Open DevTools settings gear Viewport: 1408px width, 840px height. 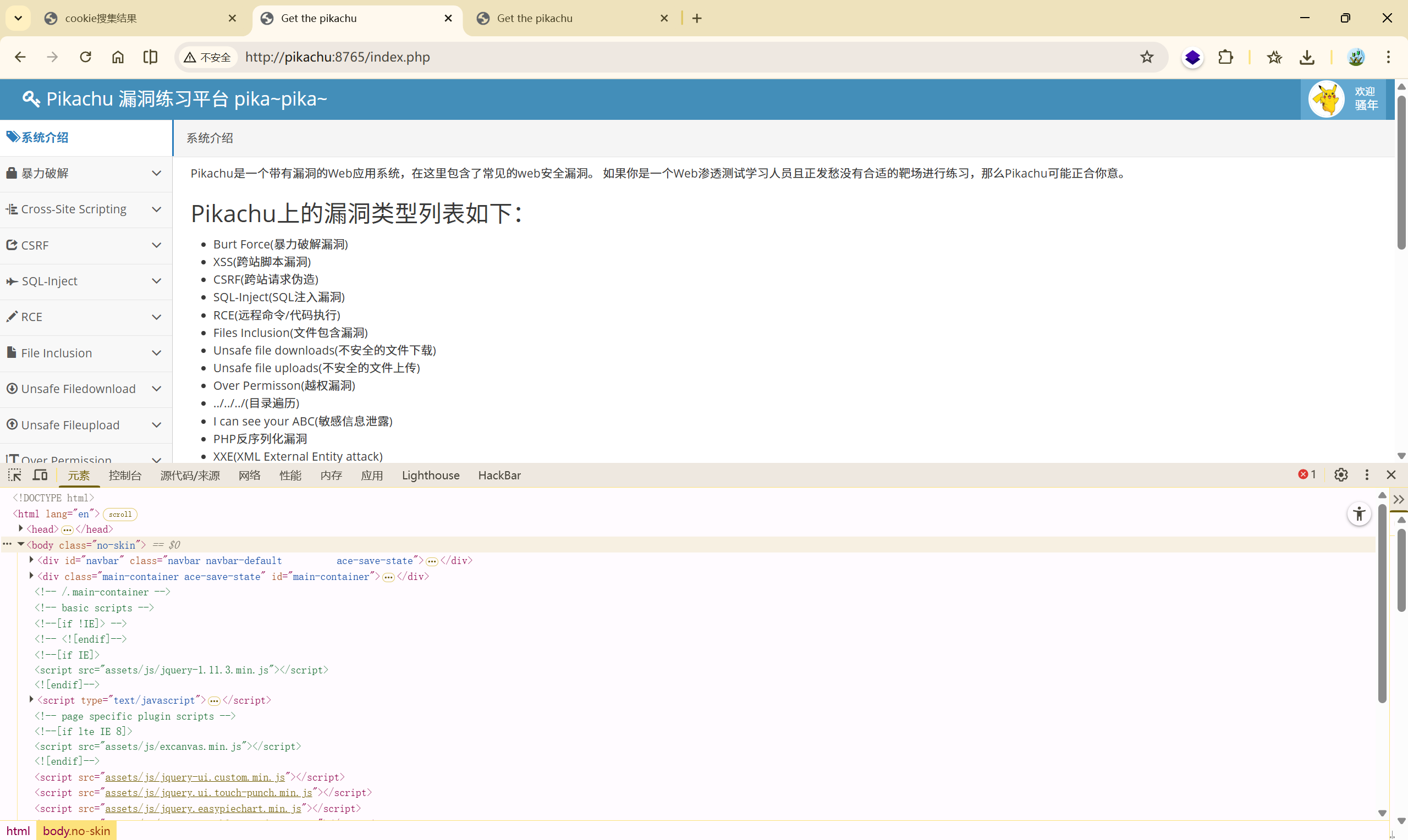coord(1341,475)
